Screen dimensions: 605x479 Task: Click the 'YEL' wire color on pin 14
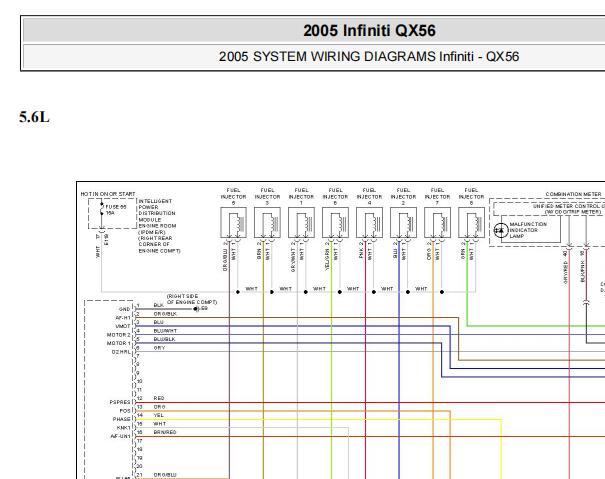click(x=159, y=415)
